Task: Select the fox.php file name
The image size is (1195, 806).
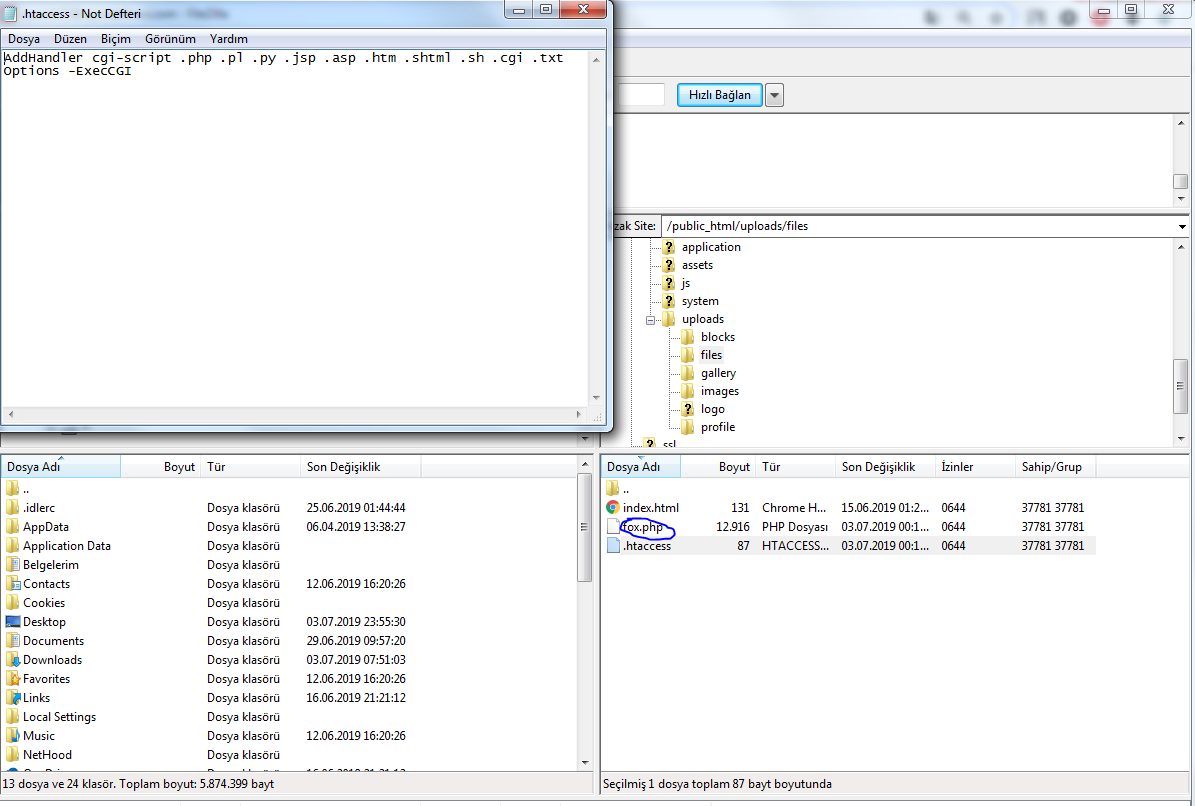Action: tap(643, 526)
